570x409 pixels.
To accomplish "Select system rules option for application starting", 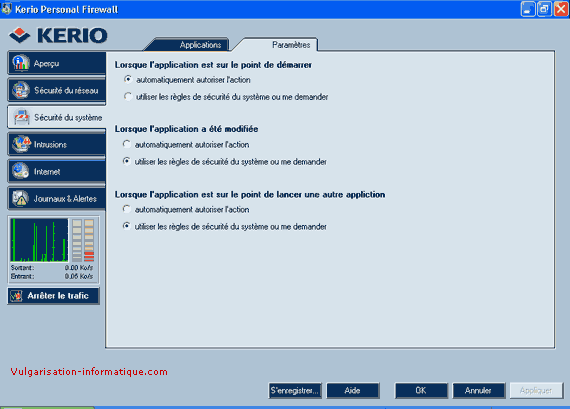I will point(128,96).
